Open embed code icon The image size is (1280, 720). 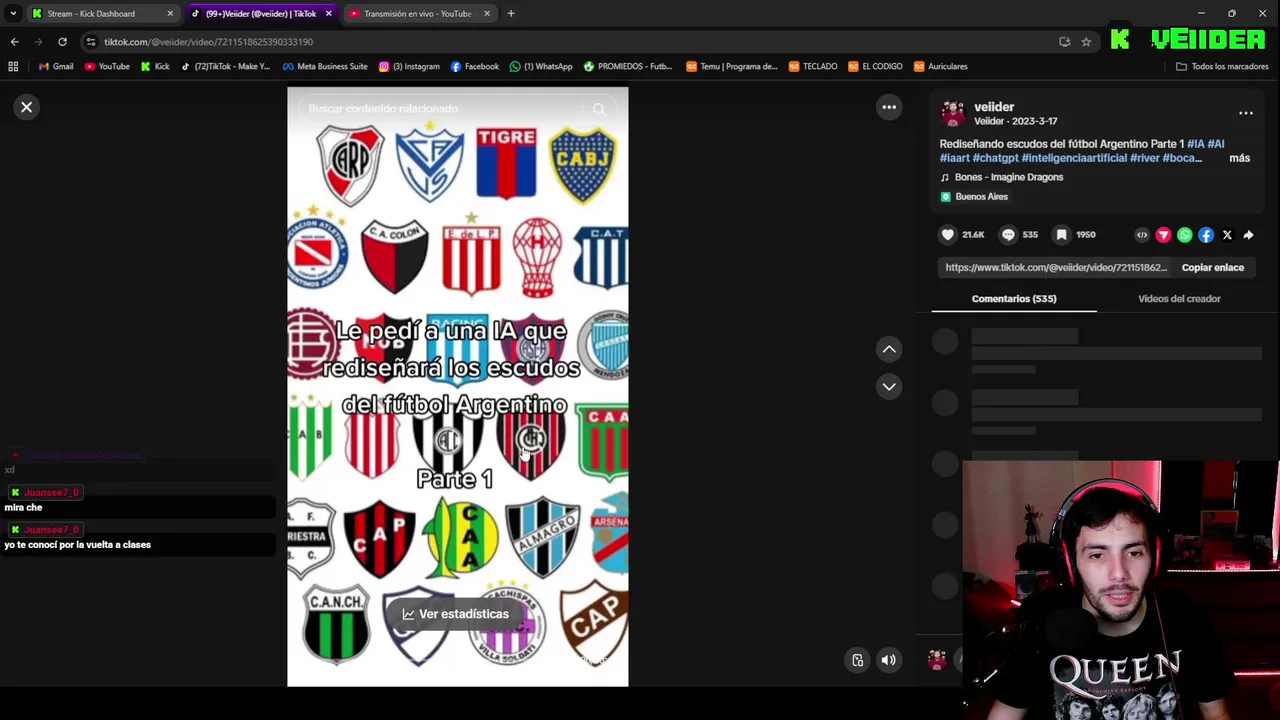point(1142,235)
